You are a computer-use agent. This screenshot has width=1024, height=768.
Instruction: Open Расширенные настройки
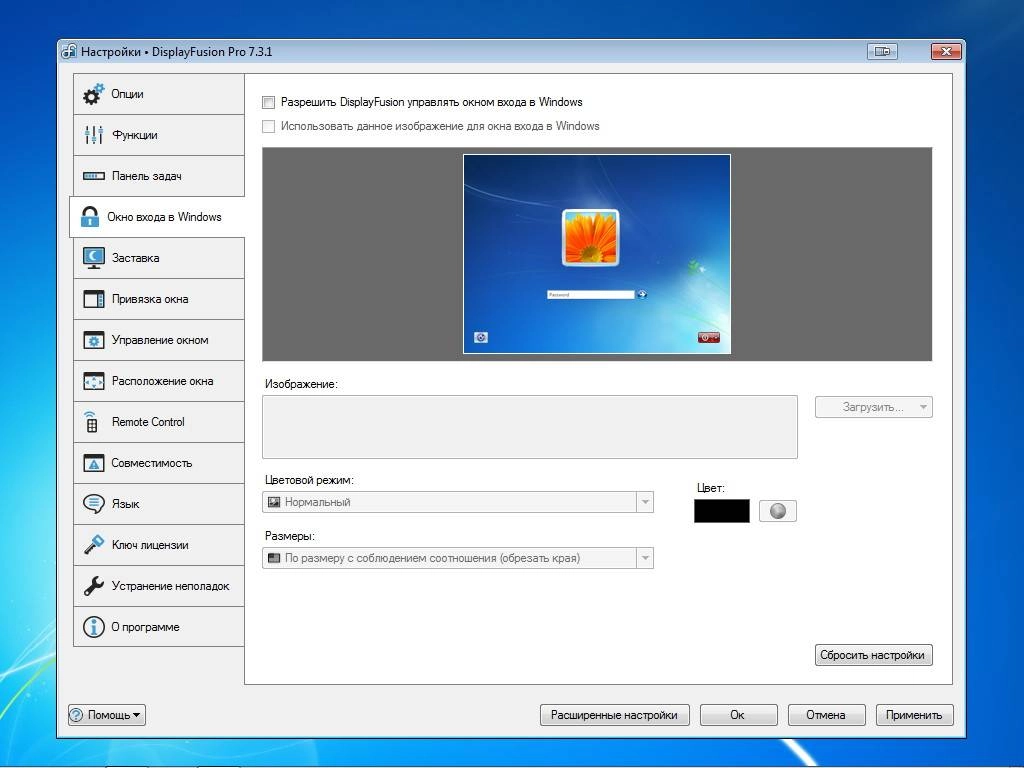coord(614,715)
